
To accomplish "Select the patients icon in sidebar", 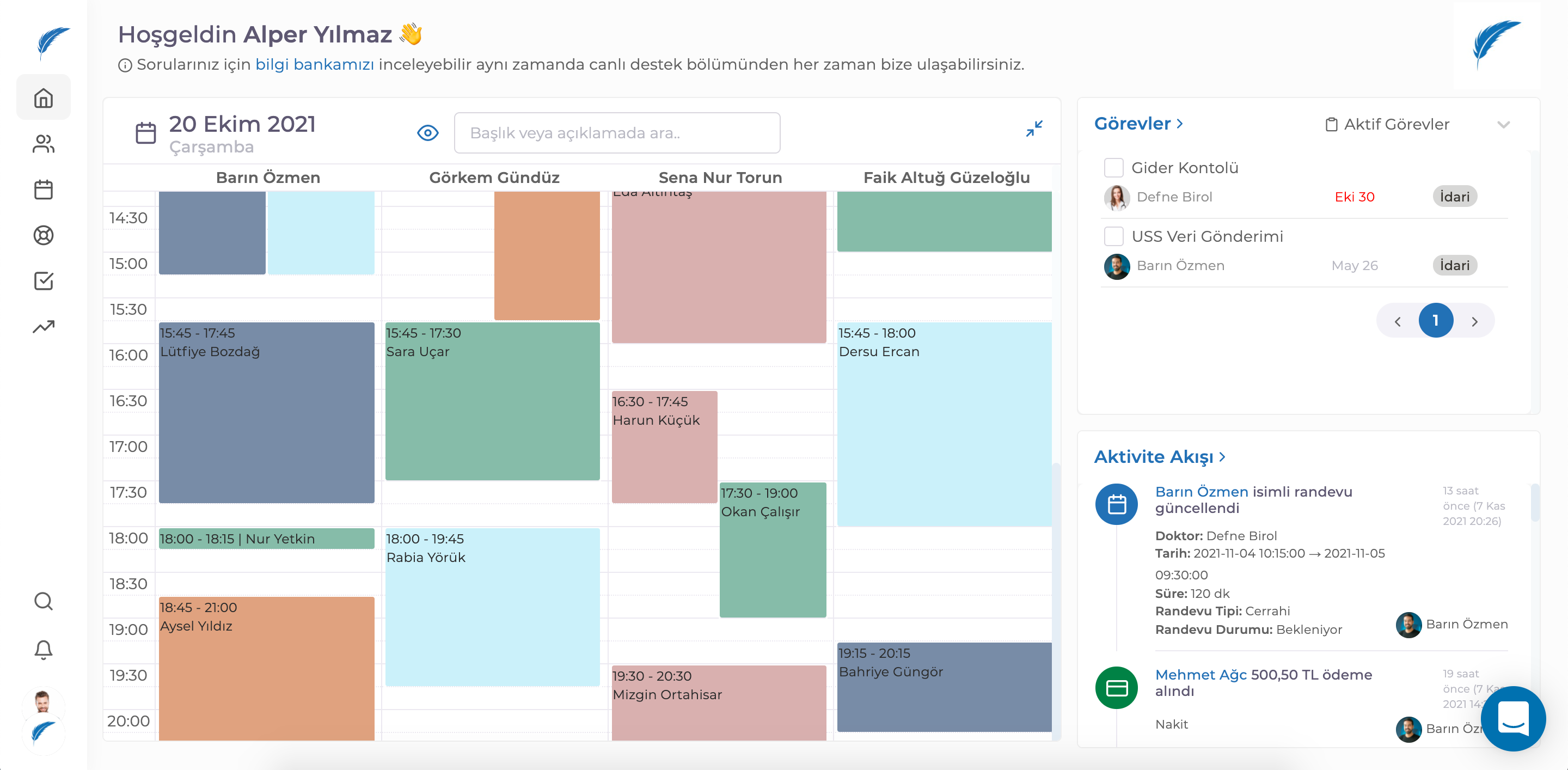I will (x=43, y=144).
